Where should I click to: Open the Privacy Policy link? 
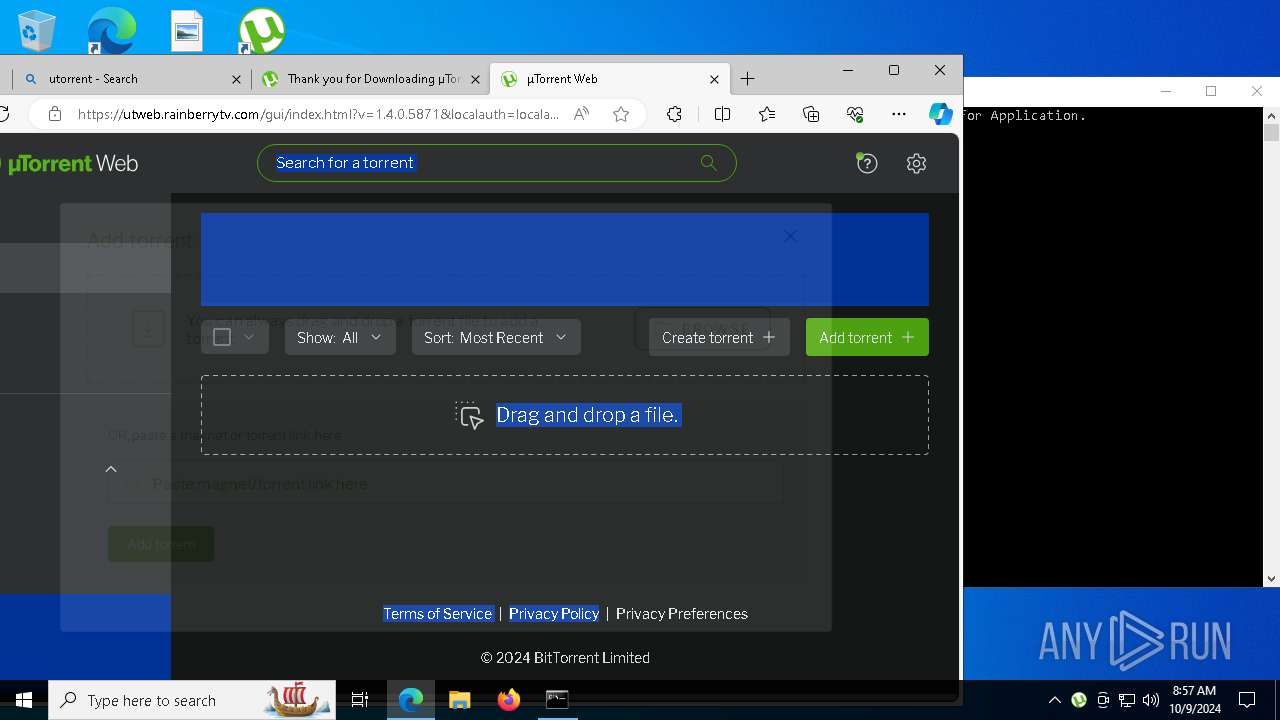click(x=554, y=614)
